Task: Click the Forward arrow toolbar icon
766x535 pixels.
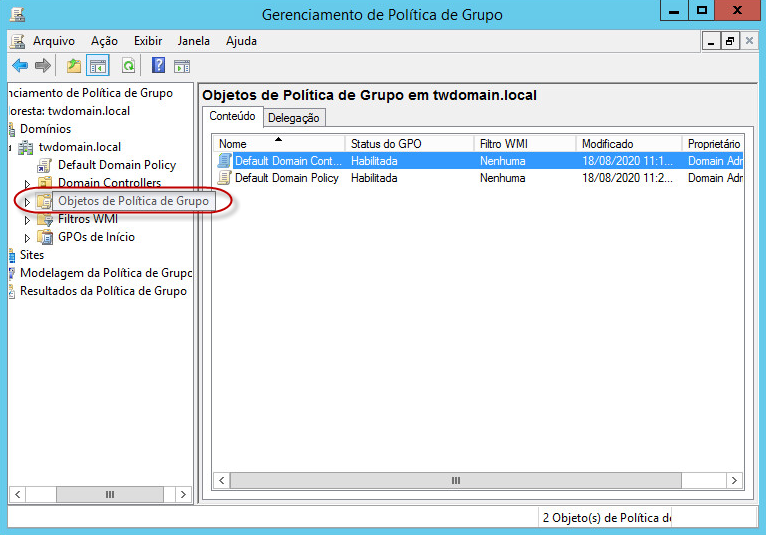Action: (43, 65)
